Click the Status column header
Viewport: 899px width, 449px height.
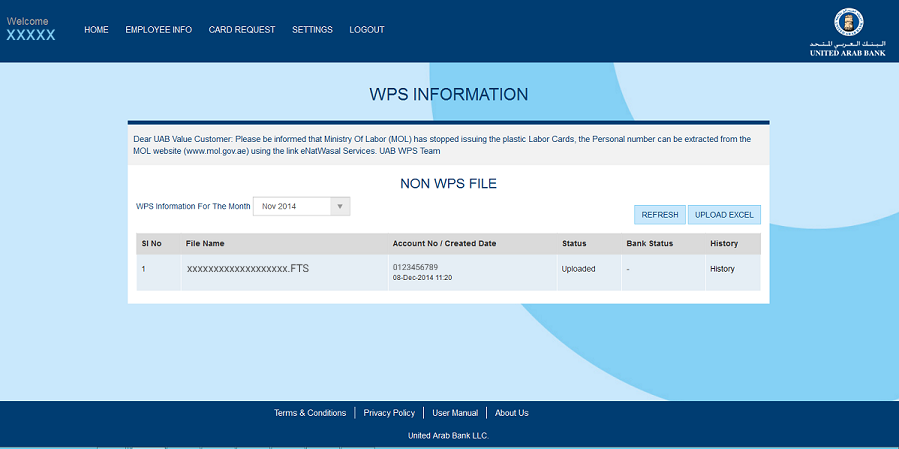point(574,243)
